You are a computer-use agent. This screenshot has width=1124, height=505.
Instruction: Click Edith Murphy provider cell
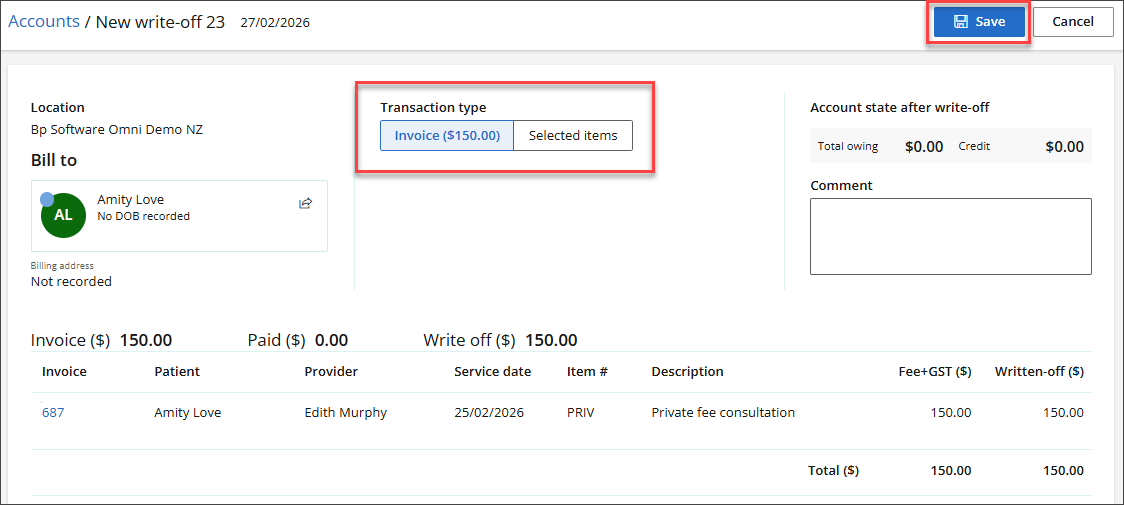click(x=347, y=412)
